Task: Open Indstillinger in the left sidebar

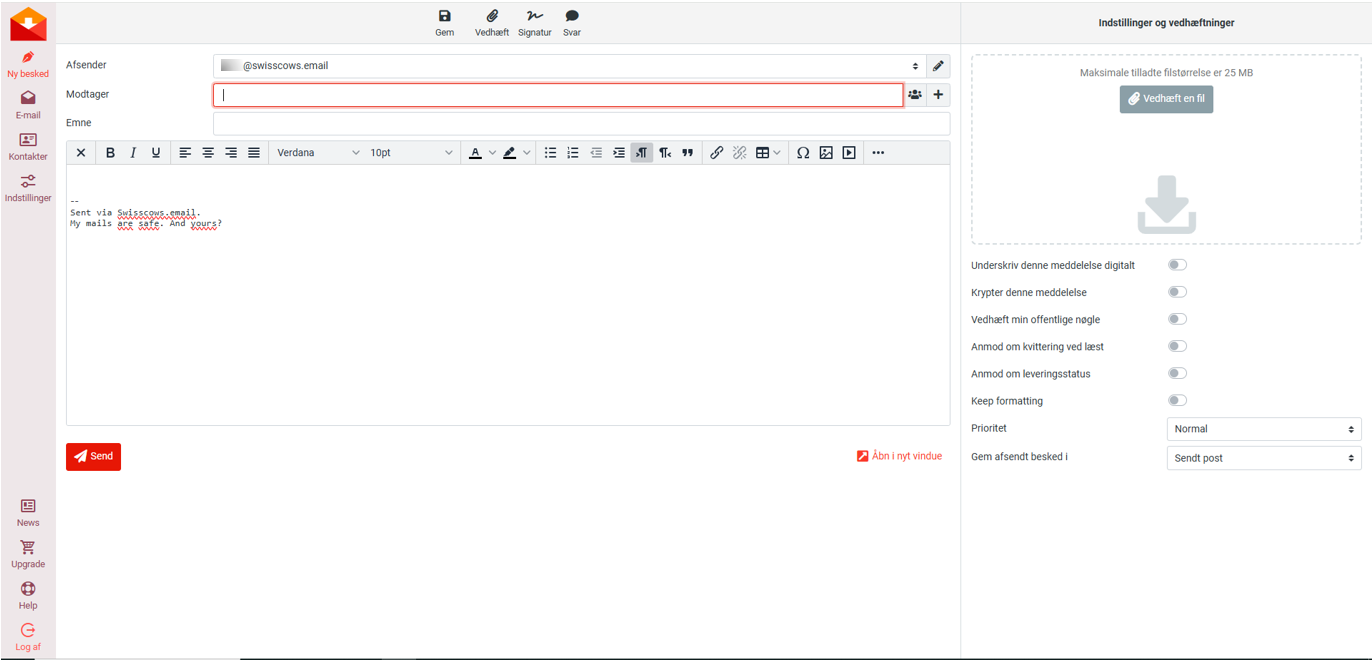Action: point(28,188)
